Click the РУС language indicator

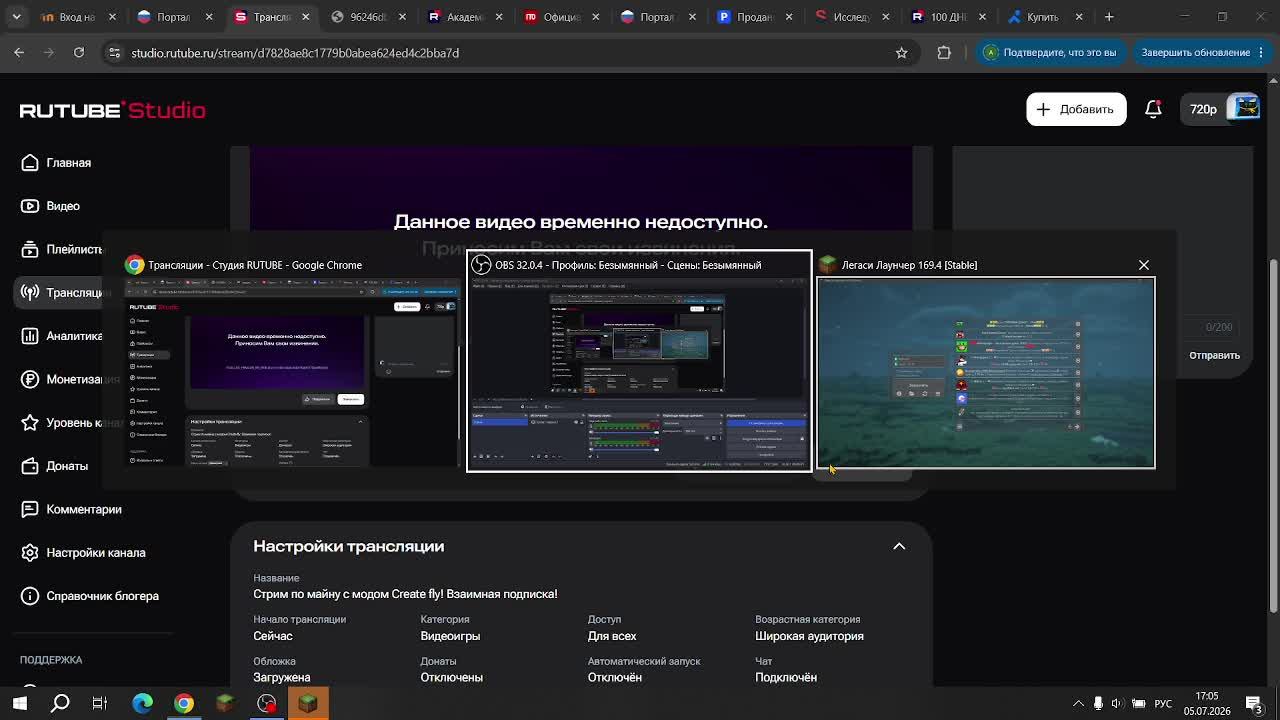click(1163, 704)
